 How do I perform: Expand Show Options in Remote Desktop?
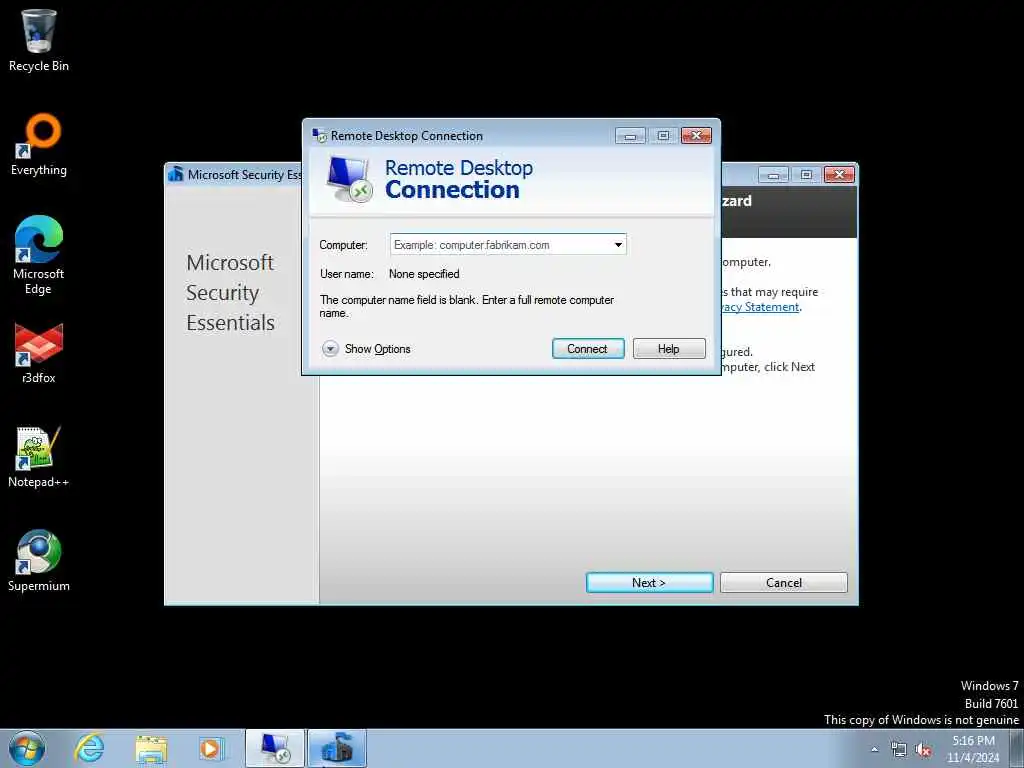[x=366, y=349]
